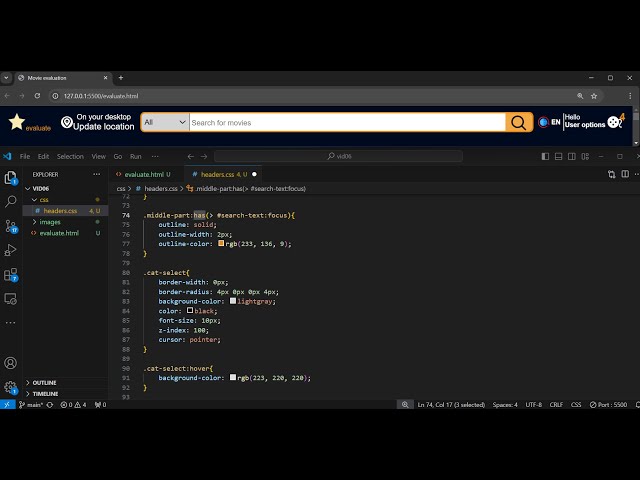This screenshot has height=480, width=640.
Task: Open the File menu
Action: (x=25, y=156)
